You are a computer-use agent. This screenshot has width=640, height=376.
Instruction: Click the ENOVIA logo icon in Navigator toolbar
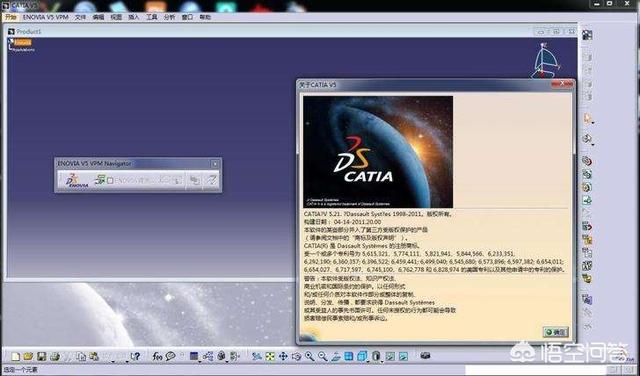[x=76, y=180]
